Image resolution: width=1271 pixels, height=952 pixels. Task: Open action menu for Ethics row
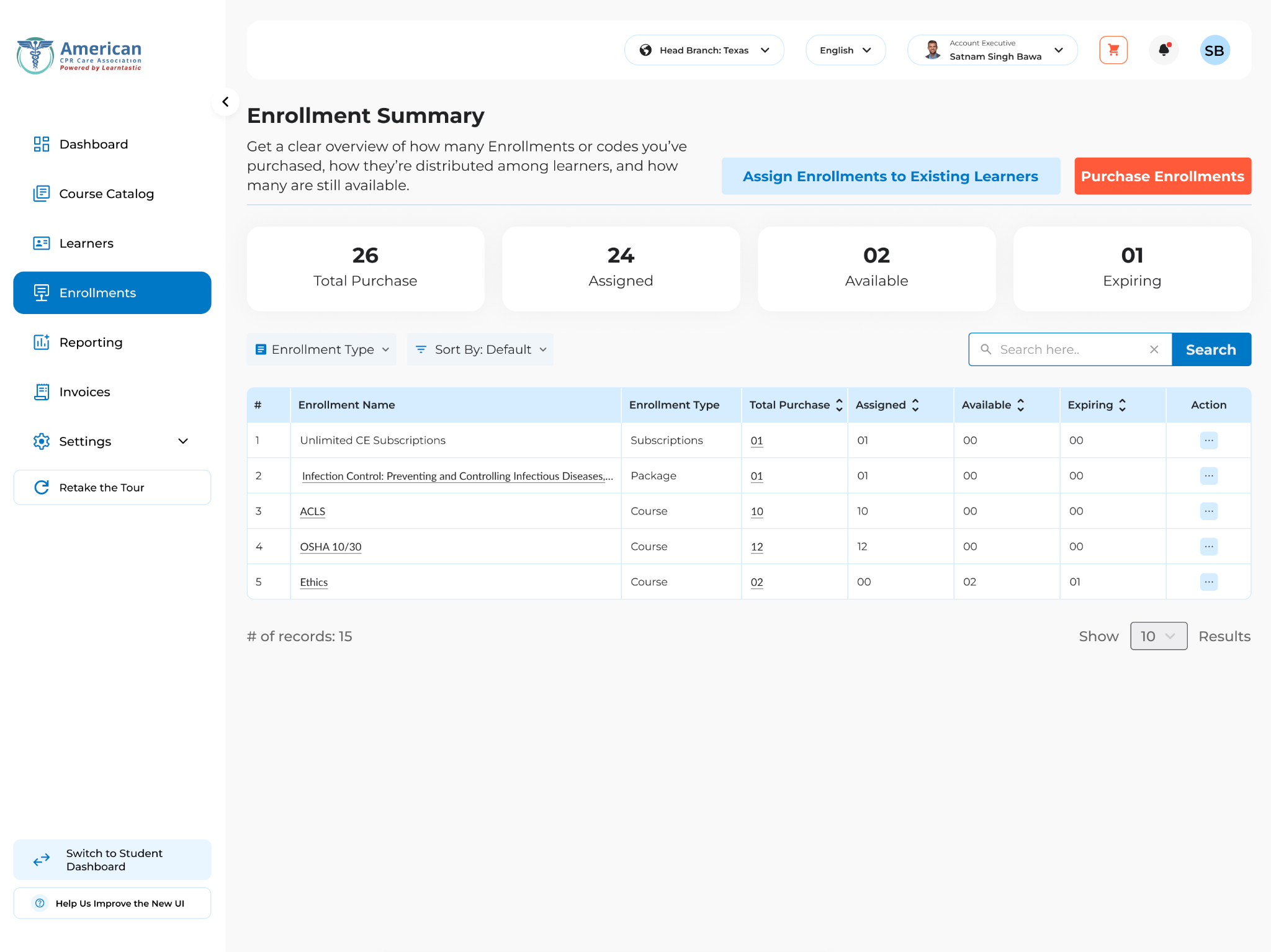1208,582
